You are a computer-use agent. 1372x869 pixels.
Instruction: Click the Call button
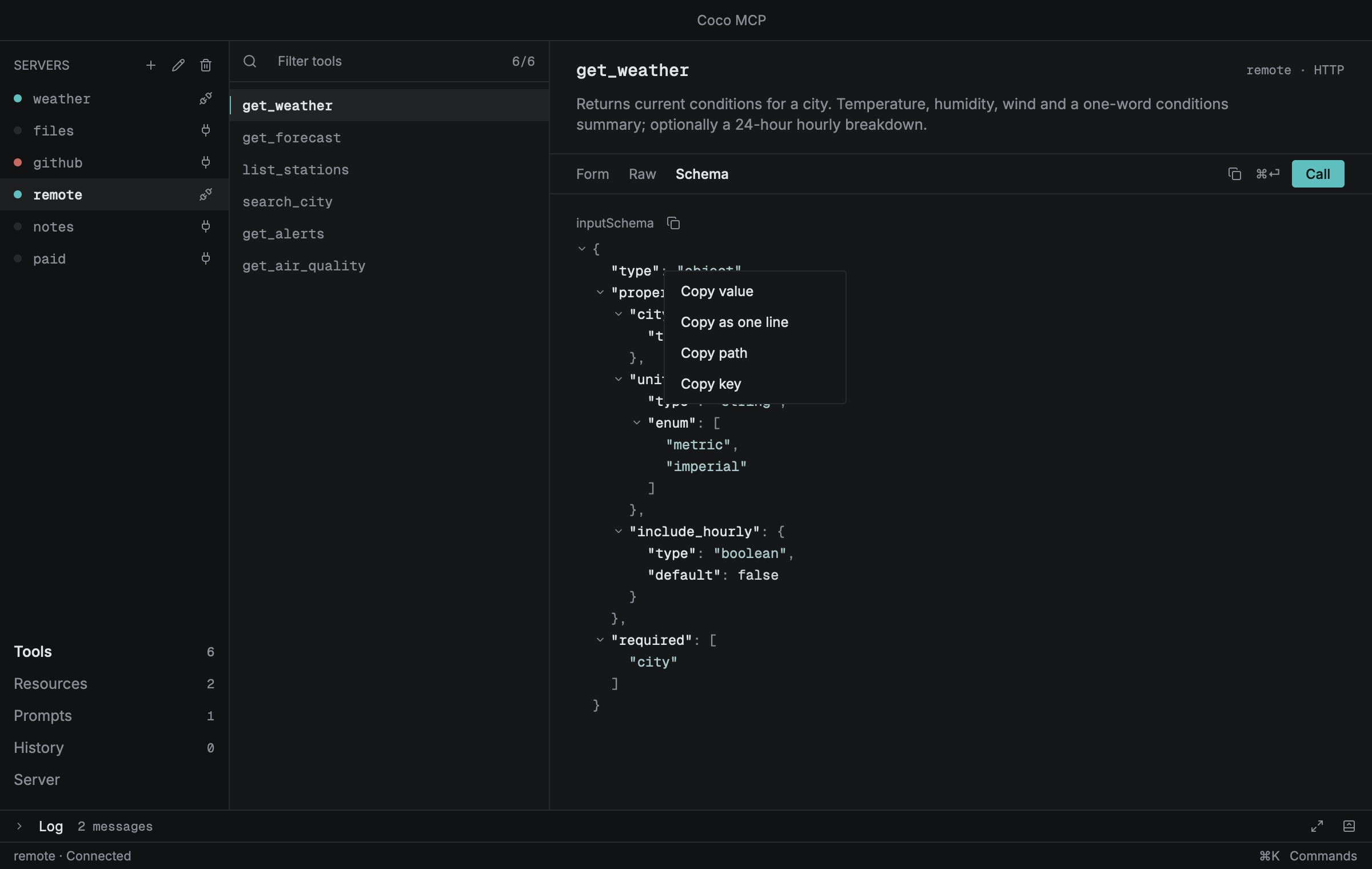click(x=1318, y=174)
